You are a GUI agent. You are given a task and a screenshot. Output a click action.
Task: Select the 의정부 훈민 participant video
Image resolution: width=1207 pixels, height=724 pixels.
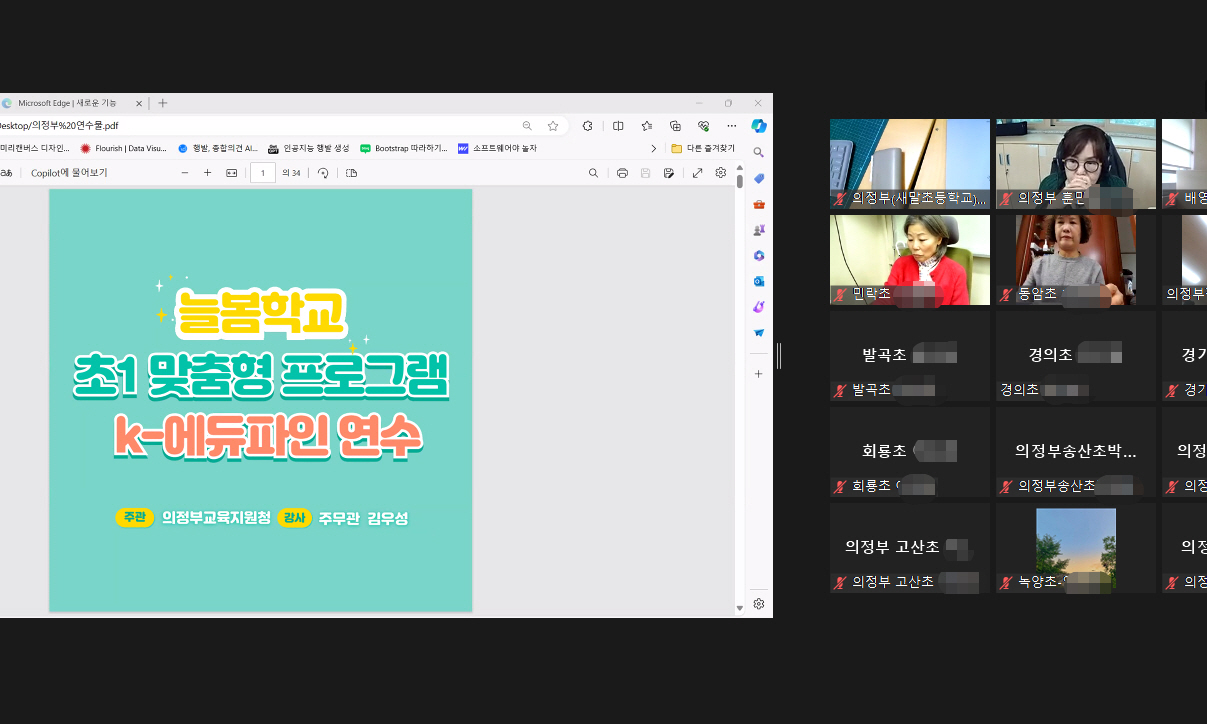(1076, 164)
